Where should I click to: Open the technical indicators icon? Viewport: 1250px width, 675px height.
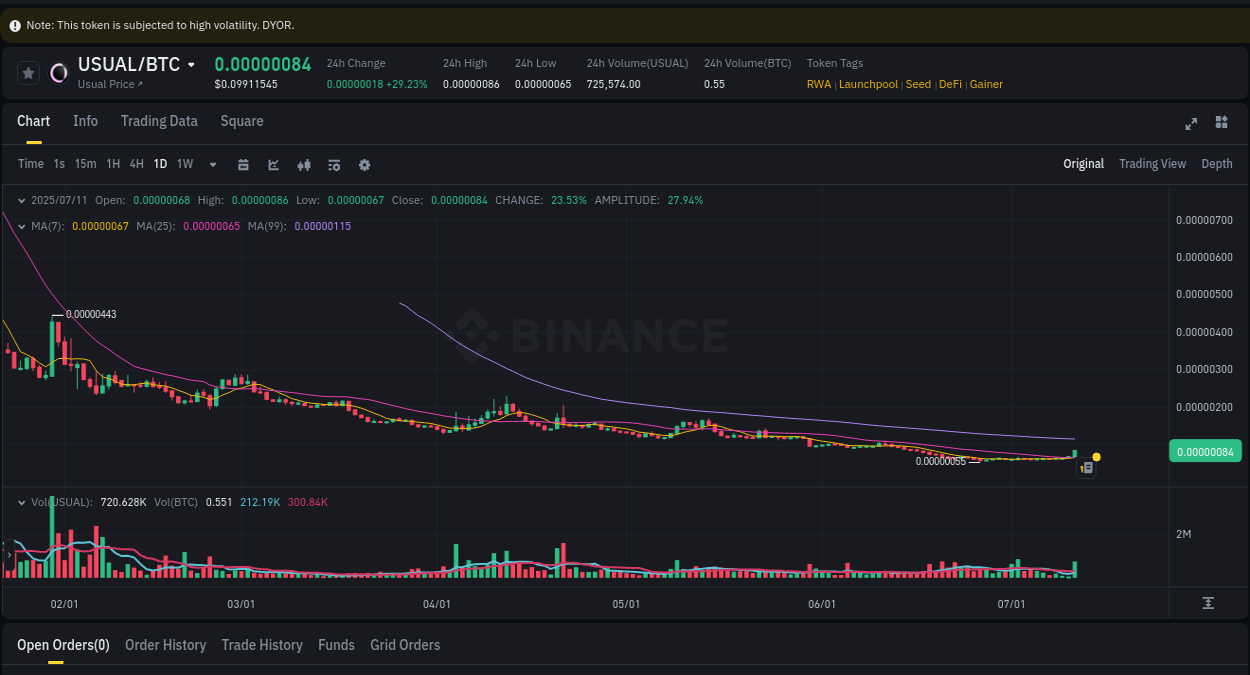(334, 164)
